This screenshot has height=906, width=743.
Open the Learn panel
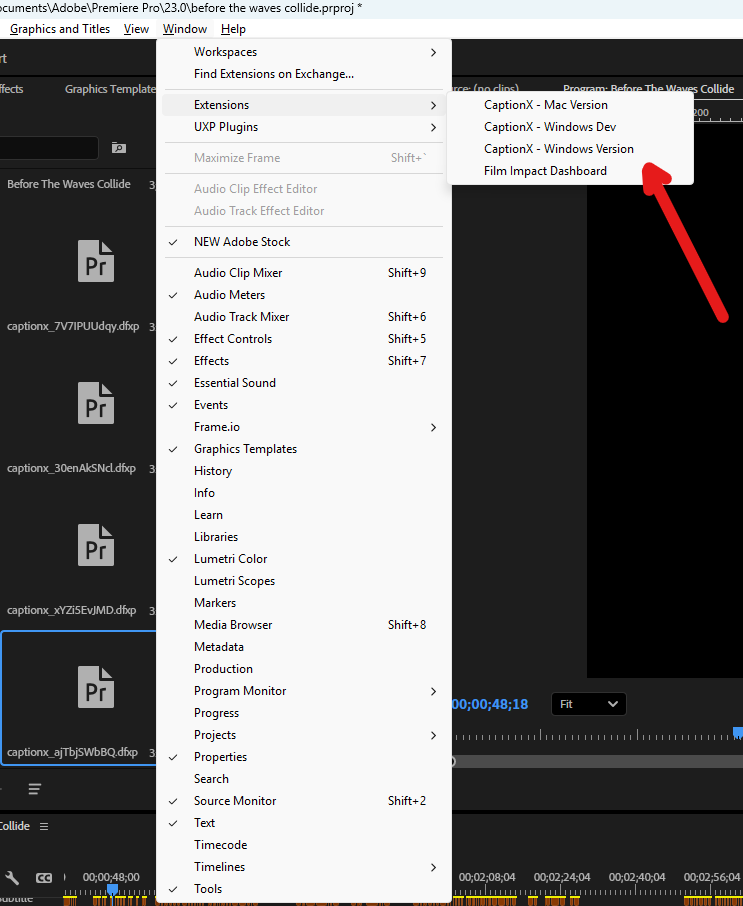(303, 515)
